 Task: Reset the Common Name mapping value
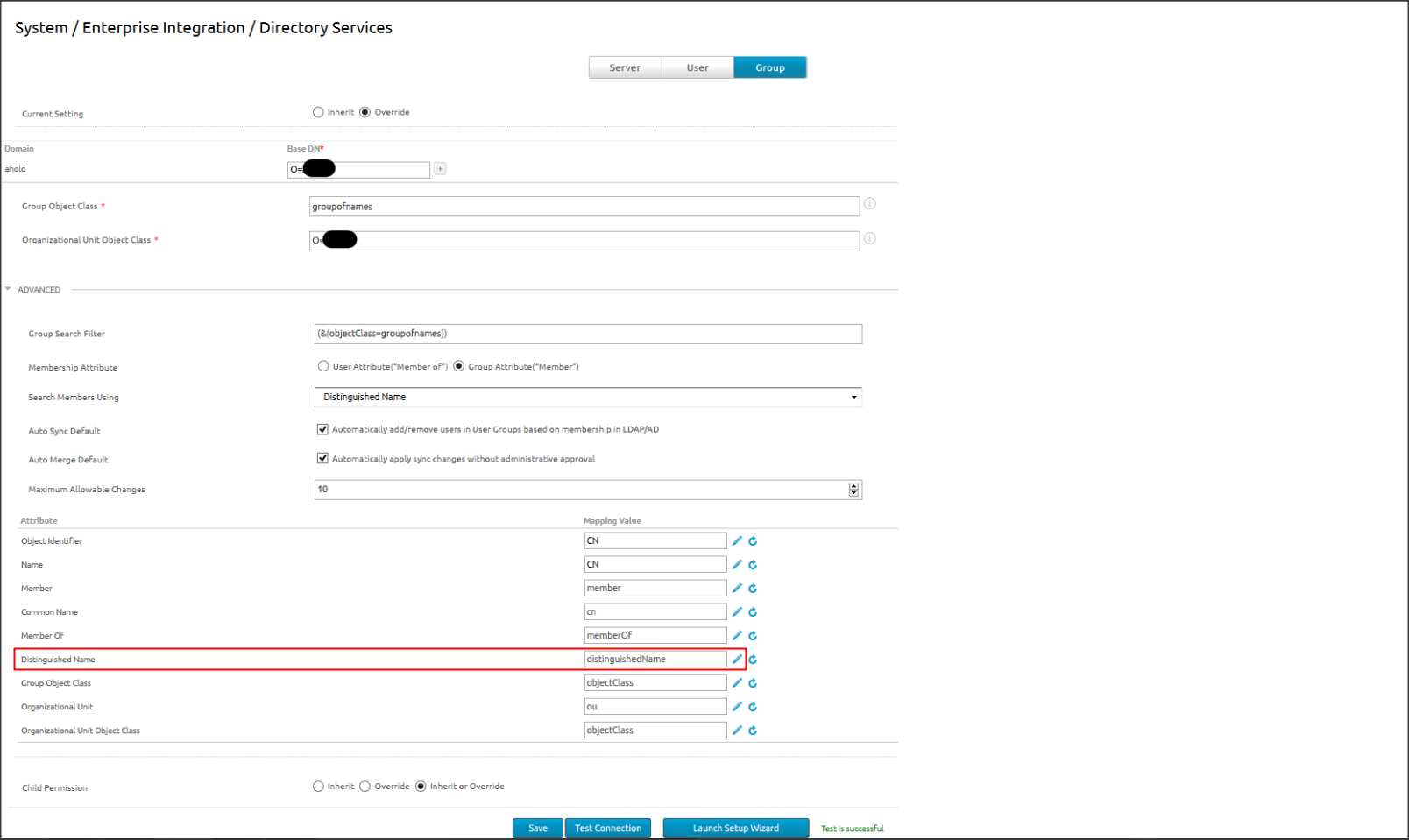753,612
